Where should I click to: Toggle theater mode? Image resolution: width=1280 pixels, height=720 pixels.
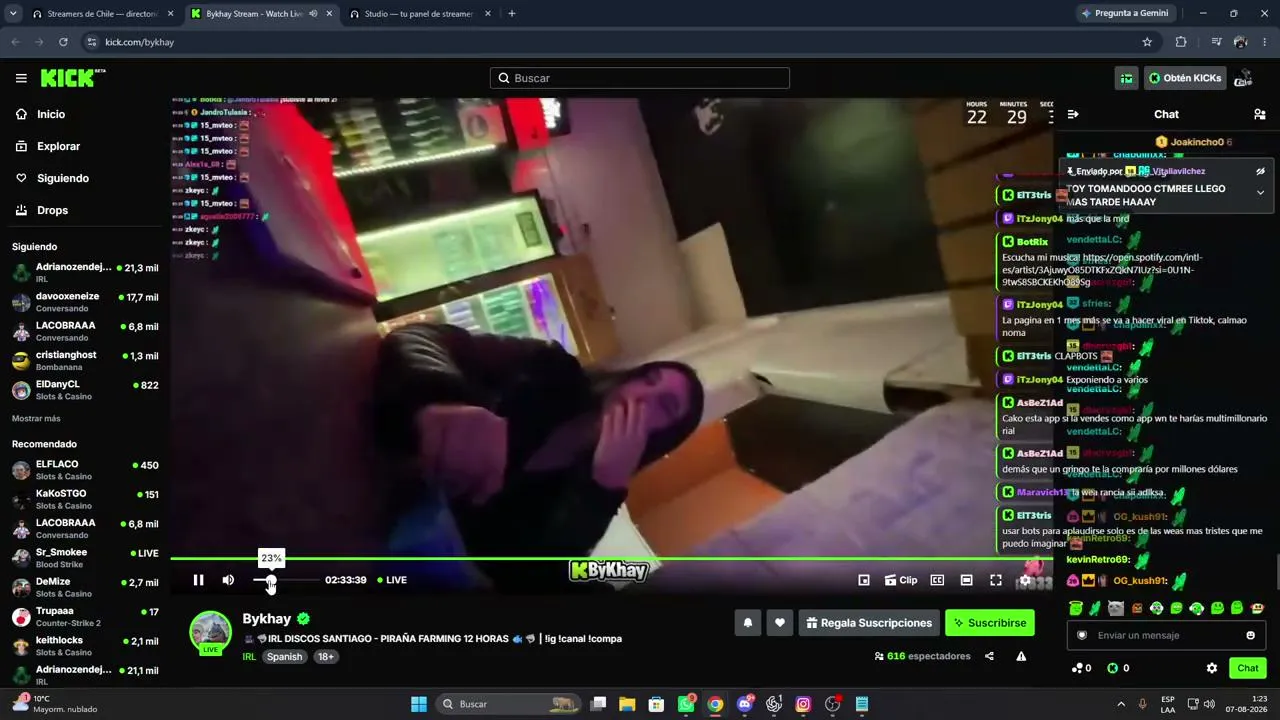pos(966,580)
